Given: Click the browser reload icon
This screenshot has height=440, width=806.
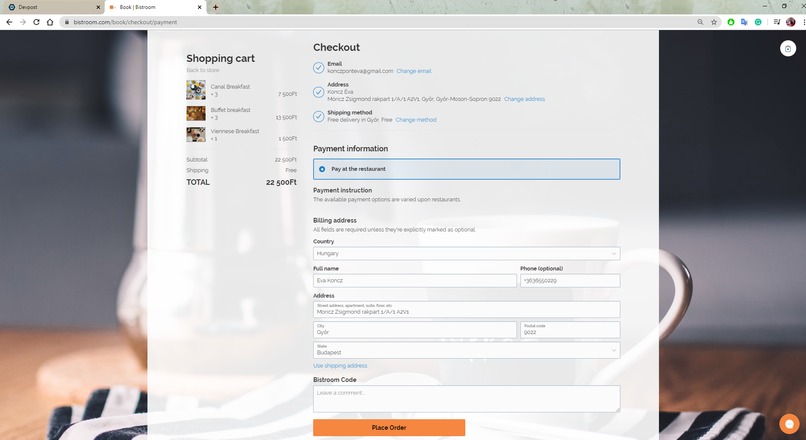Looking at the screenshot, I should click(x=36, y=22).
